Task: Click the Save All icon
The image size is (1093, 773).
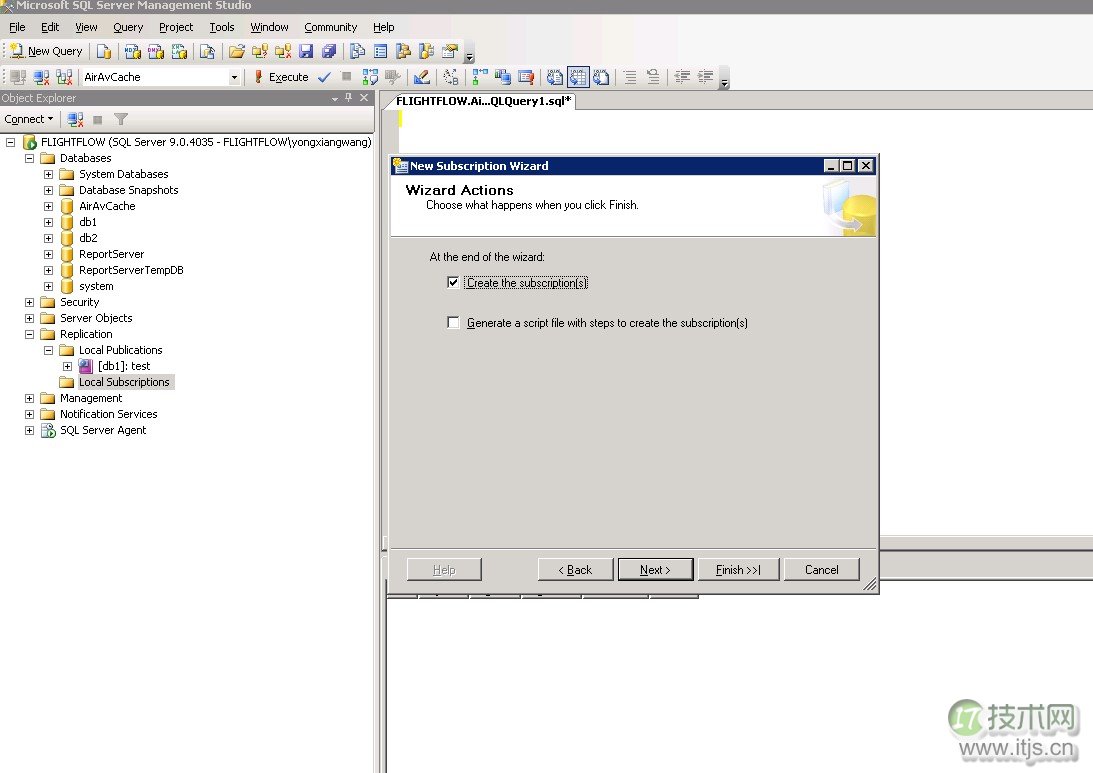Action: click(329, 51)
